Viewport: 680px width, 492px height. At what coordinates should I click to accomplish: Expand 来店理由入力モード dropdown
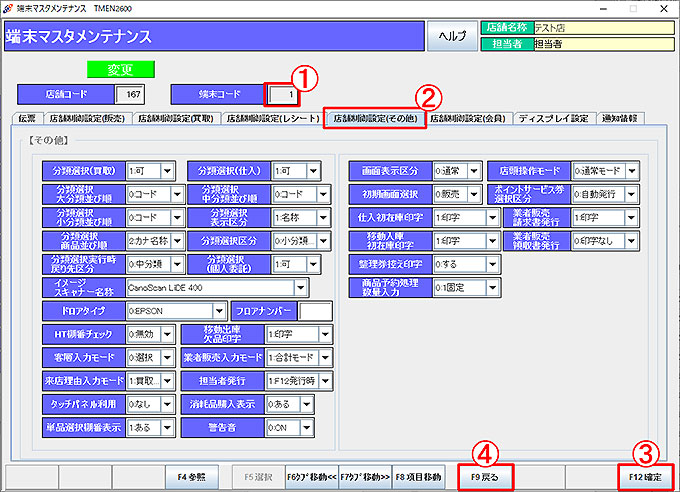coord(167,381)
